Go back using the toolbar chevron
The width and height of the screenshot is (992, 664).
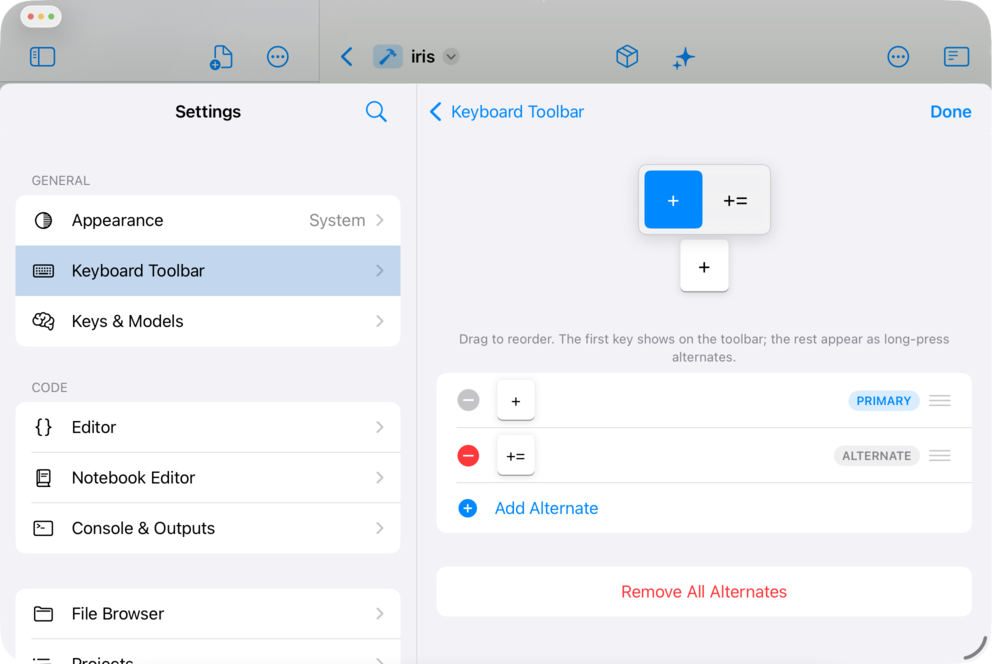click(347, 57)
